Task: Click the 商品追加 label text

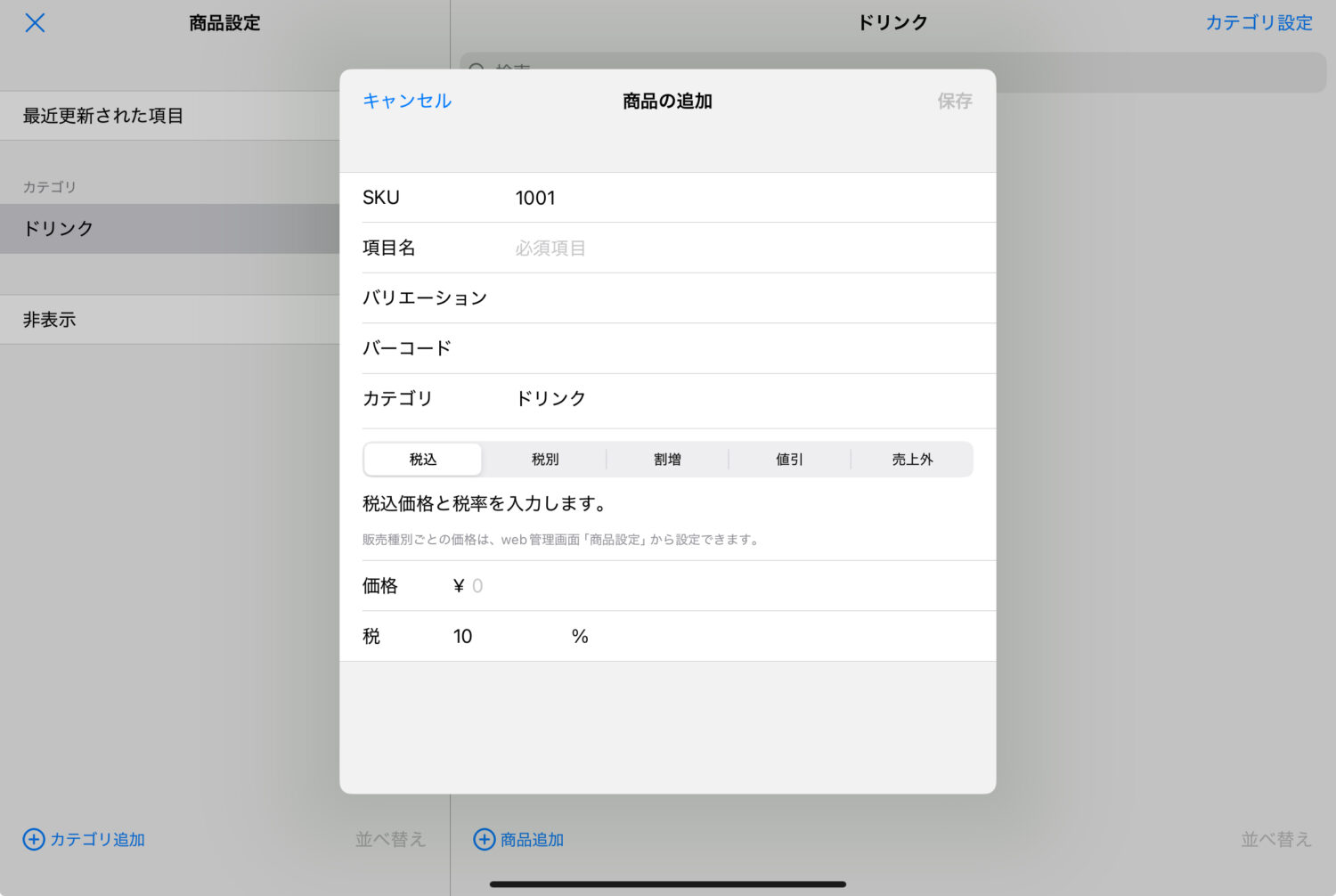Action: point(532,839)
